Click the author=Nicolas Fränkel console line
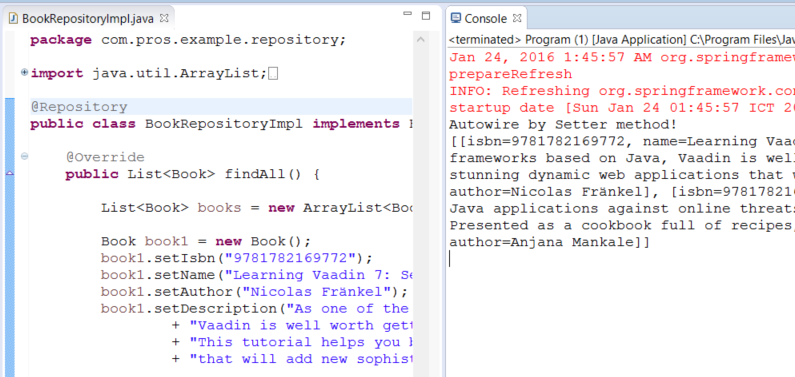This screenshot has width=795, height=377. [622, 192]
